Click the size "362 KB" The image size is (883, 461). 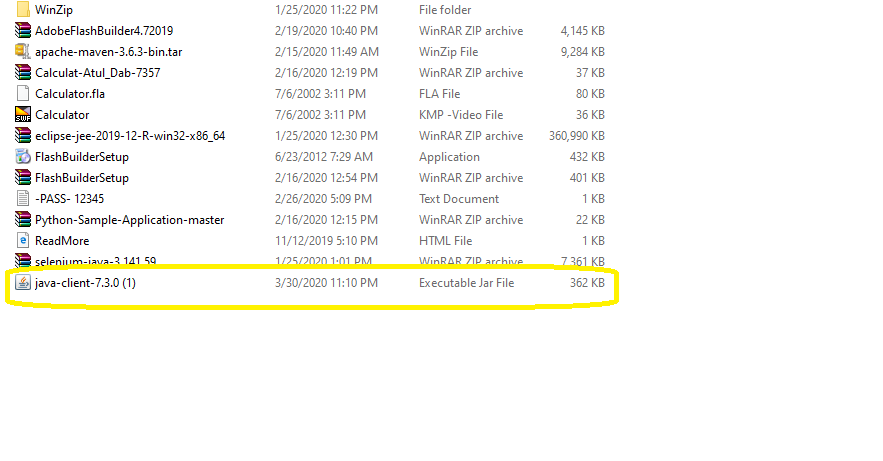[x=587, y=283]
